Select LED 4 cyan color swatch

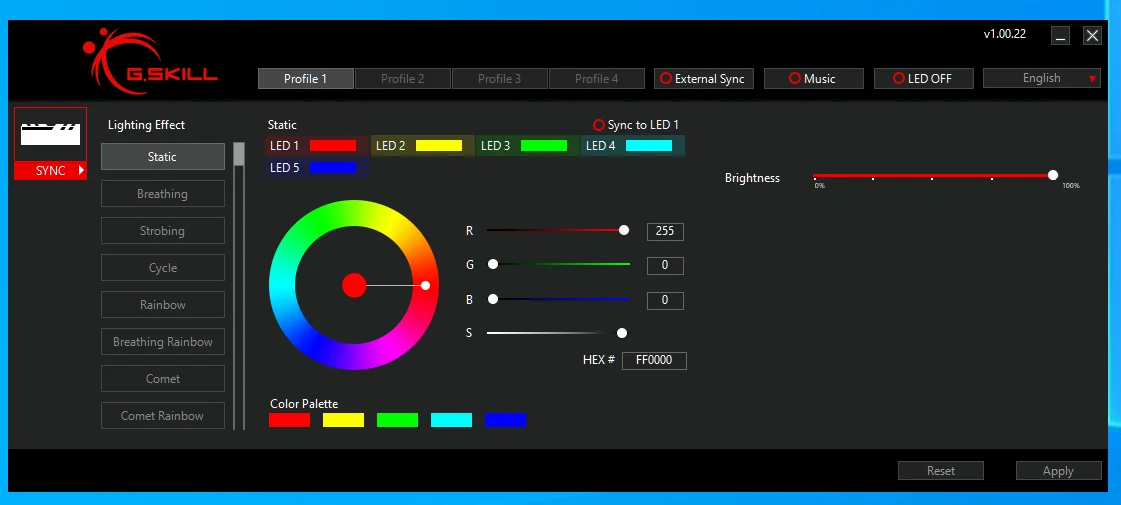coord(649,146)
